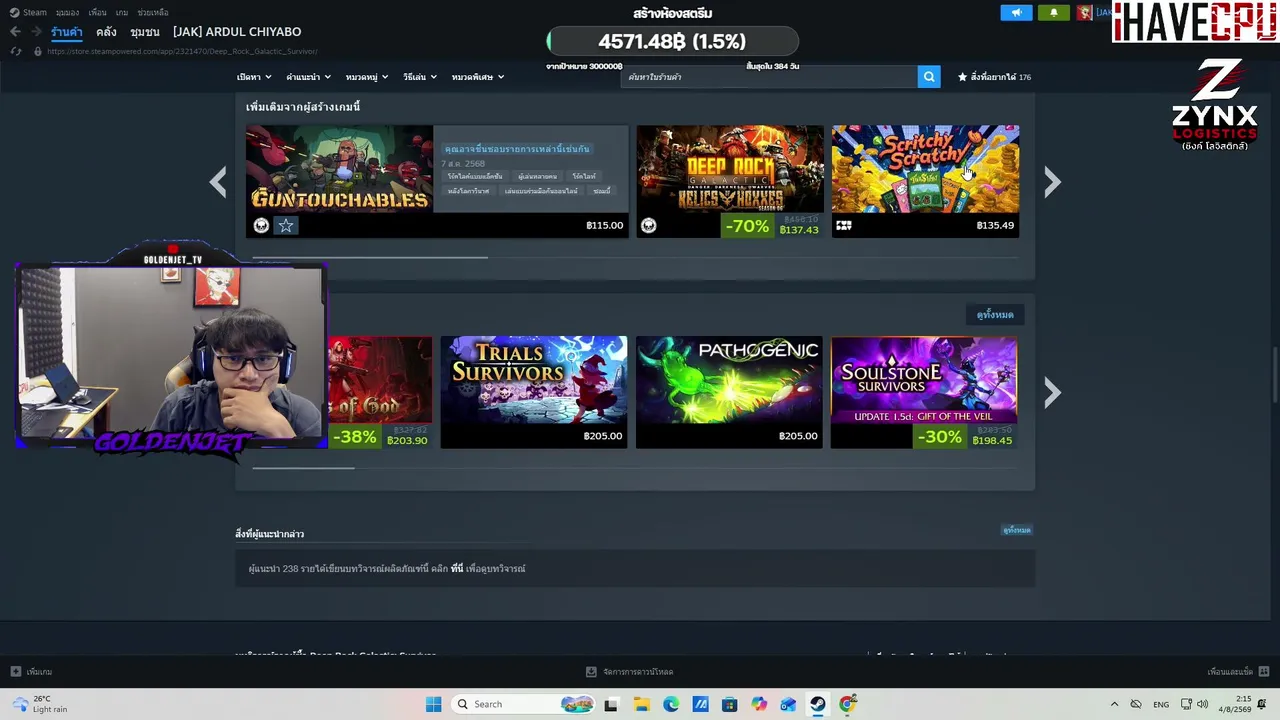
Task: Open Task View from the taskbar
Action: coord(611,704)
